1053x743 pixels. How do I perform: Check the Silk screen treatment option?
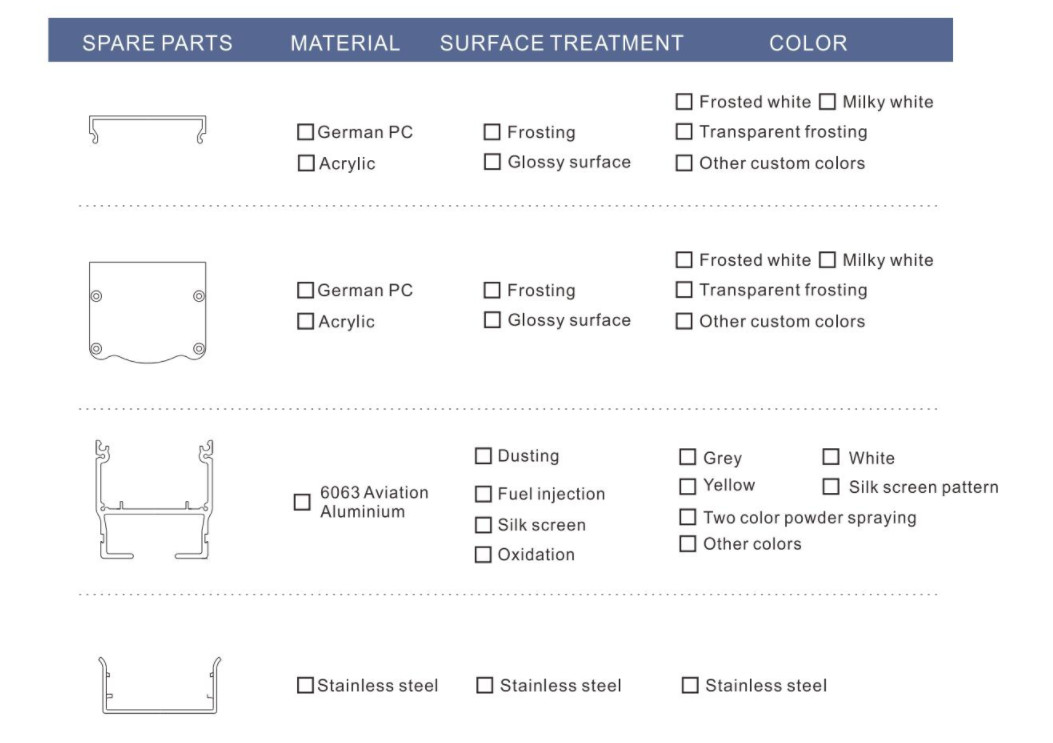tap(483, 525)
